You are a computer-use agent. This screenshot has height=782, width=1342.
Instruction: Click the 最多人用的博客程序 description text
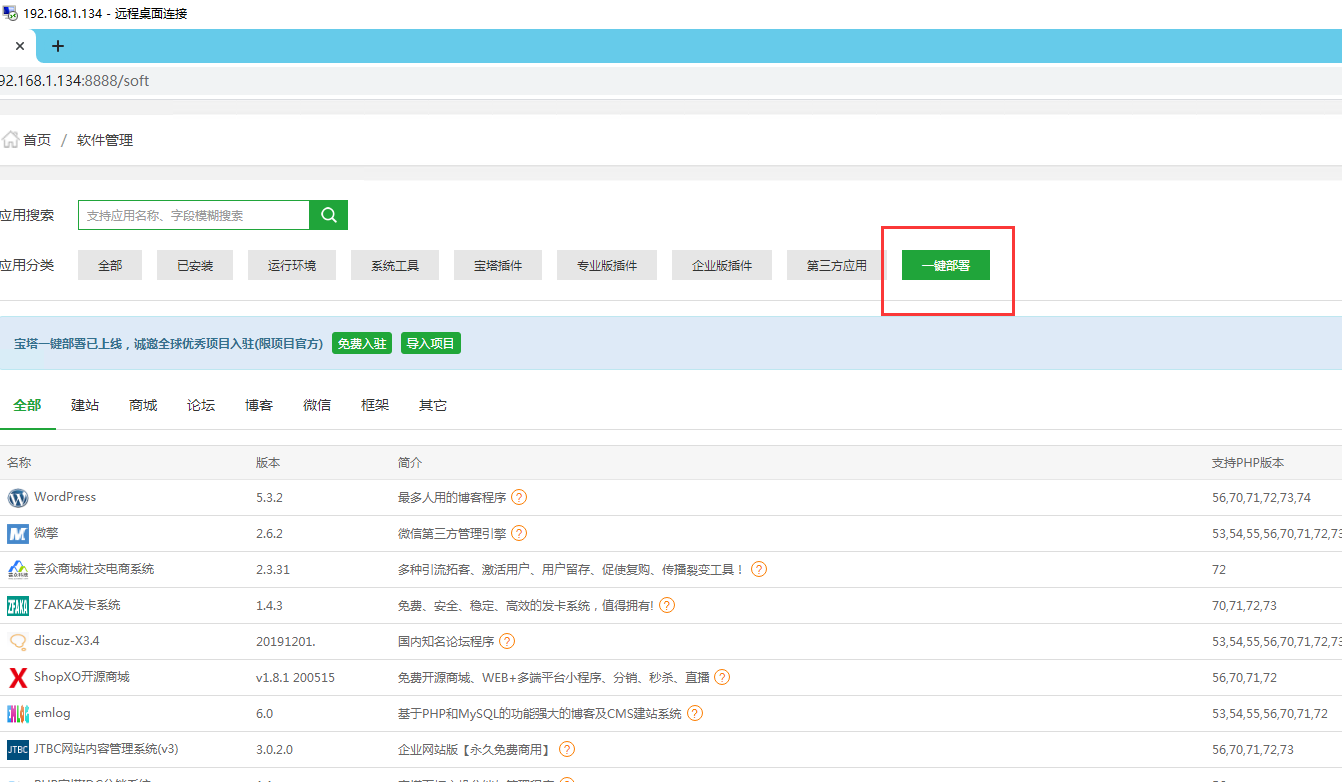452,497
